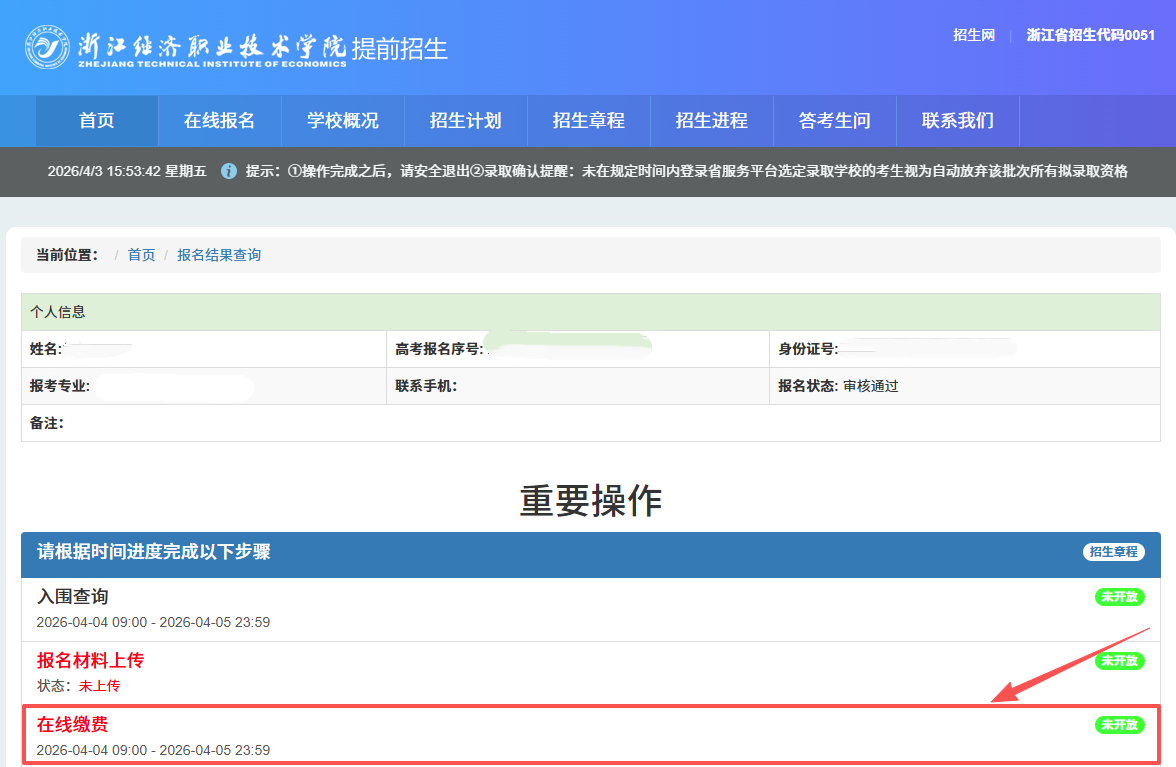Click the blue info icon beside 提示

click(229, 171)
